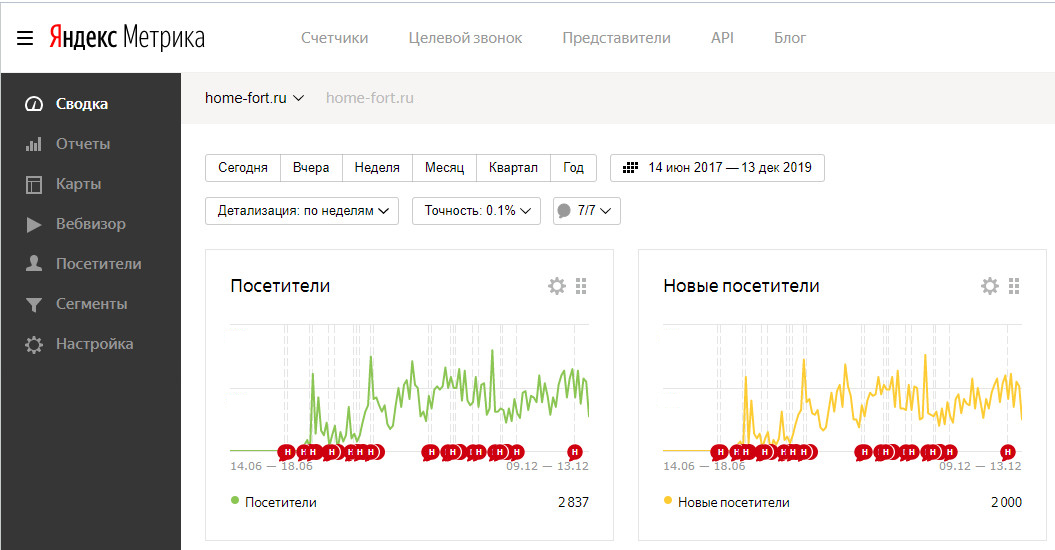Viewport: 1055px width, 550px height.
Task: Toggle the green Посетители legend dot
Action: pyautogui.click(x=235, y=500)
